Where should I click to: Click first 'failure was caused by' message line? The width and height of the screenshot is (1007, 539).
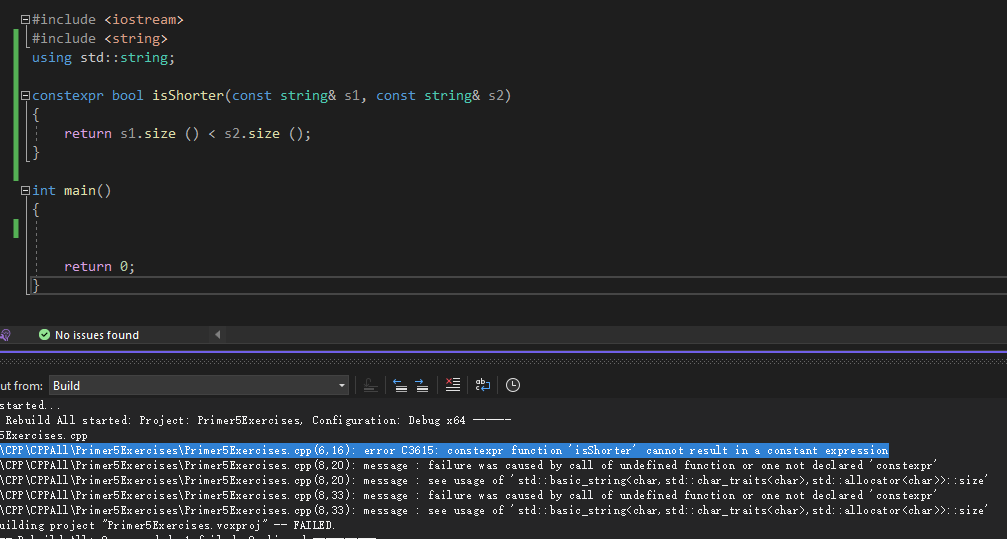coord(469,465)
